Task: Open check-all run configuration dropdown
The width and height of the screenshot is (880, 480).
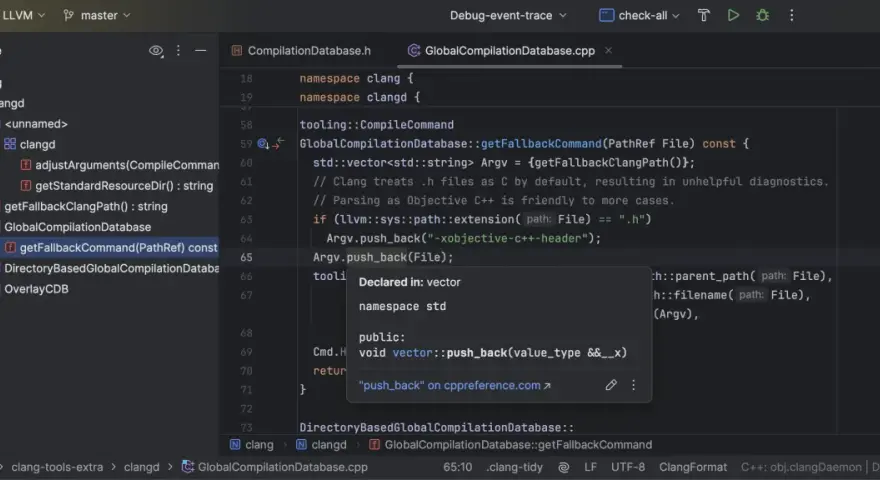Action: [639, 16]
